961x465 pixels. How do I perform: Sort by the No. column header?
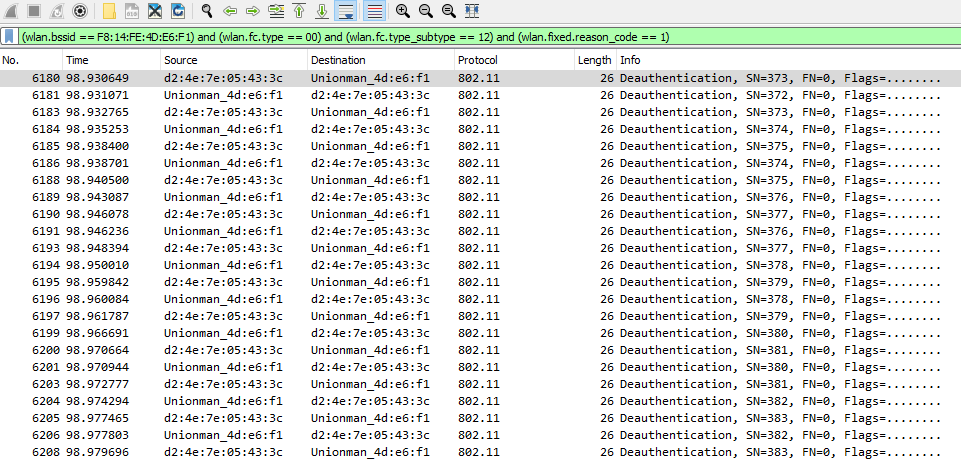[x=31, y=60]
